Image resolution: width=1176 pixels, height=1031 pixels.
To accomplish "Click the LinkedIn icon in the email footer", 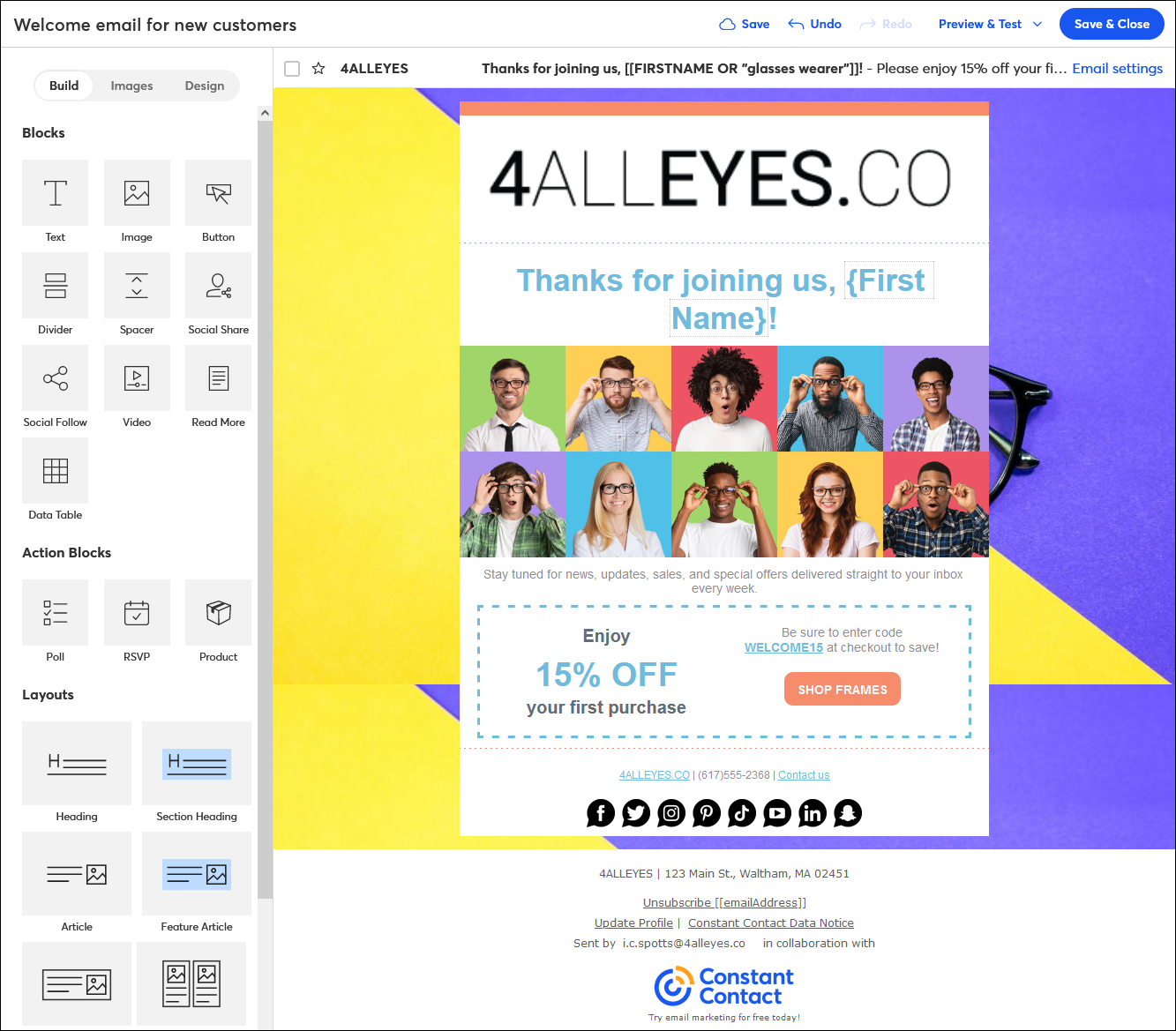I will (813, 813).
